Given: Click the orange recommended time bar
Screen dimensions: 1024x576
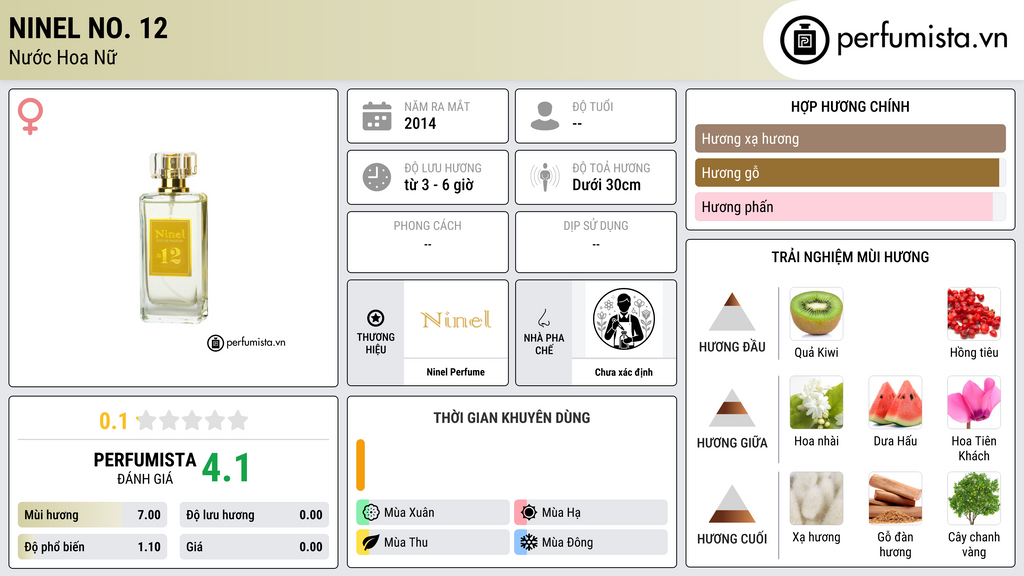Looking at the screenshot, I should (360, 465).
